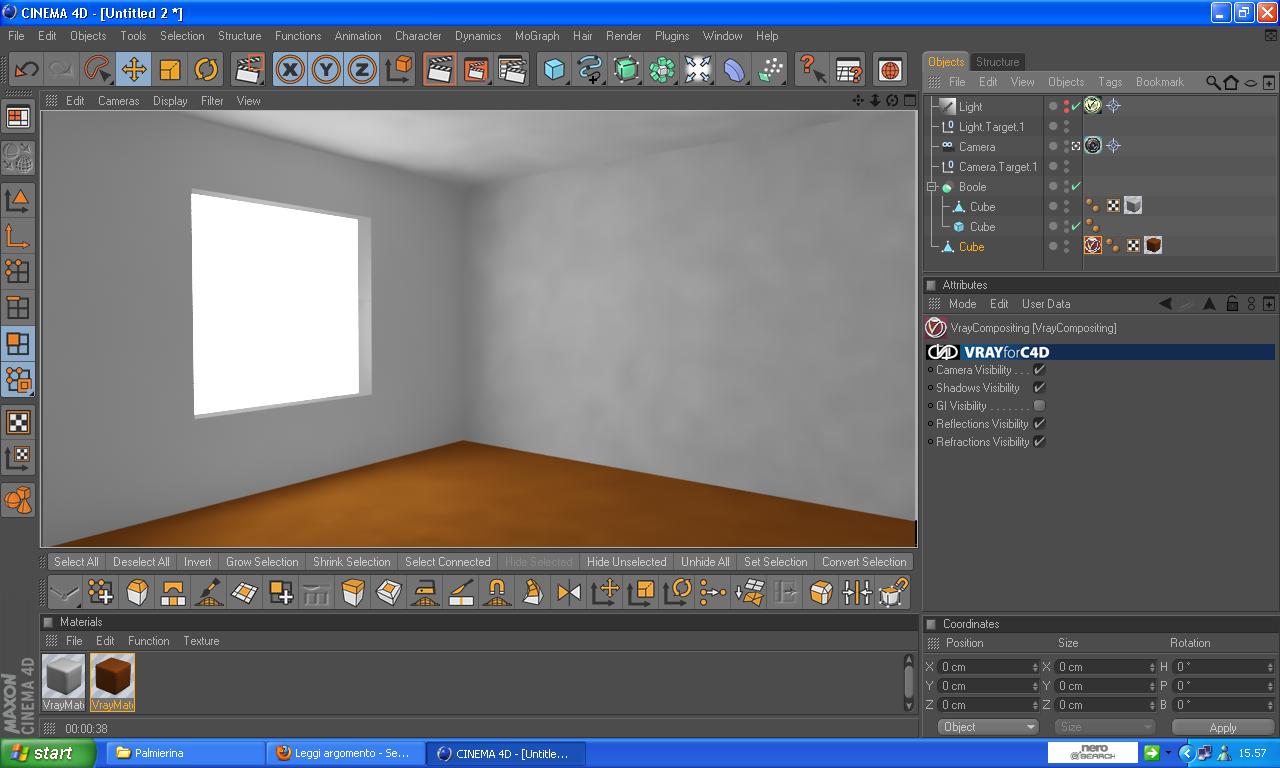Open Render Settings clapperboard icon
This screenshot has height=768, width=1280.
(512, 69)
